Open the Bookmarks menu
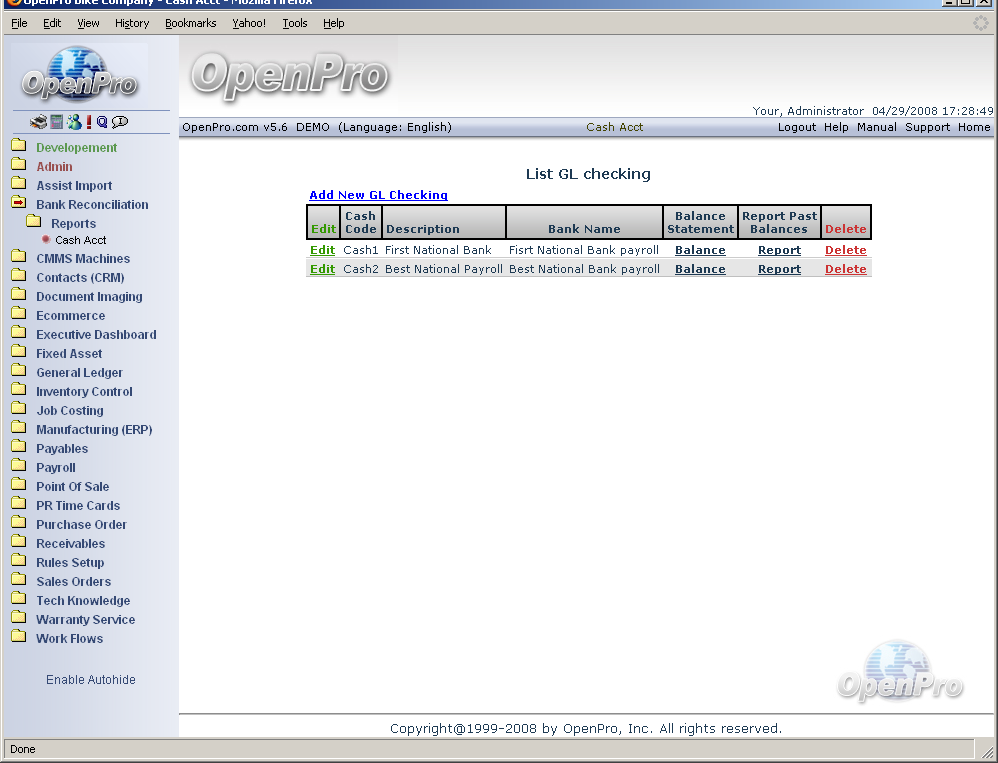The height and width of the screenshot is (763, 998). pos(190,23)
